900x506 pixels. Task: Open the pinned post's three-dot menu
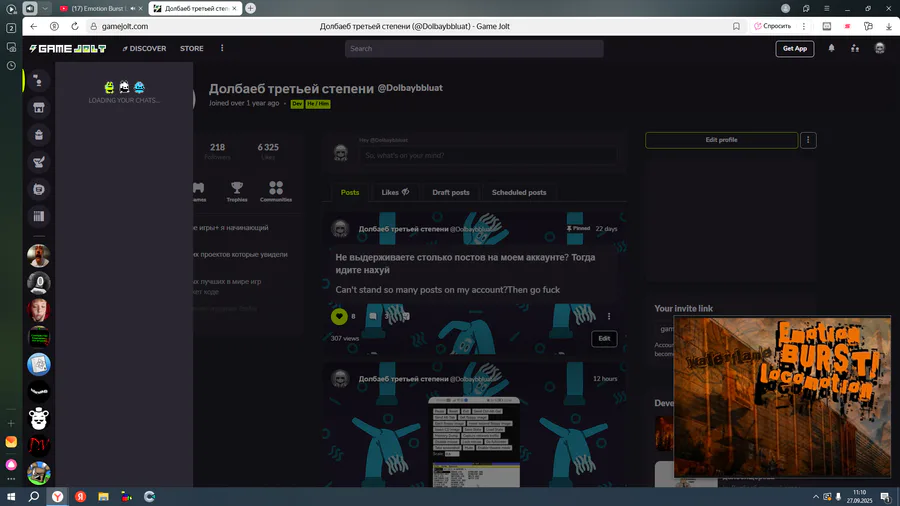coord(609,316)
